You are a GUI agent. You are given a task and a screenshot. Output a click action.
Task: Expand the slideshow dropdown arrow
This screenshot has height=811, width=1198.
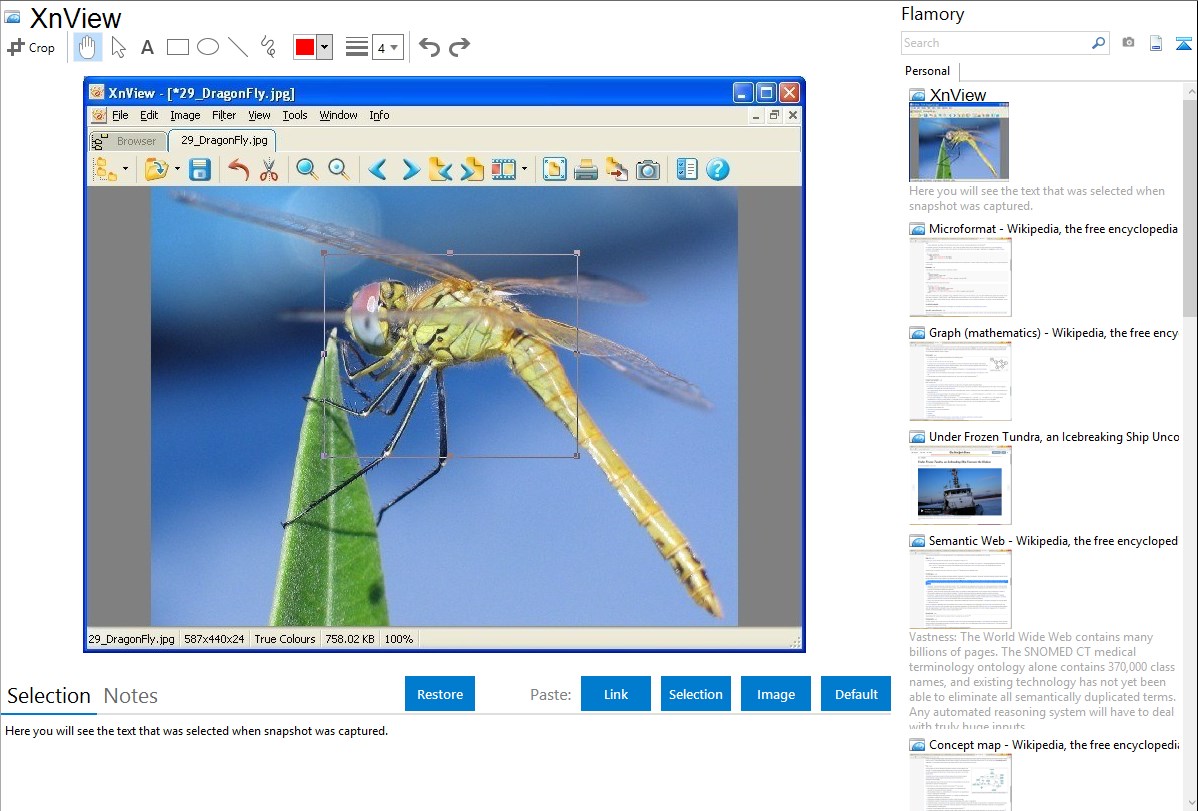tap(524, 169)
